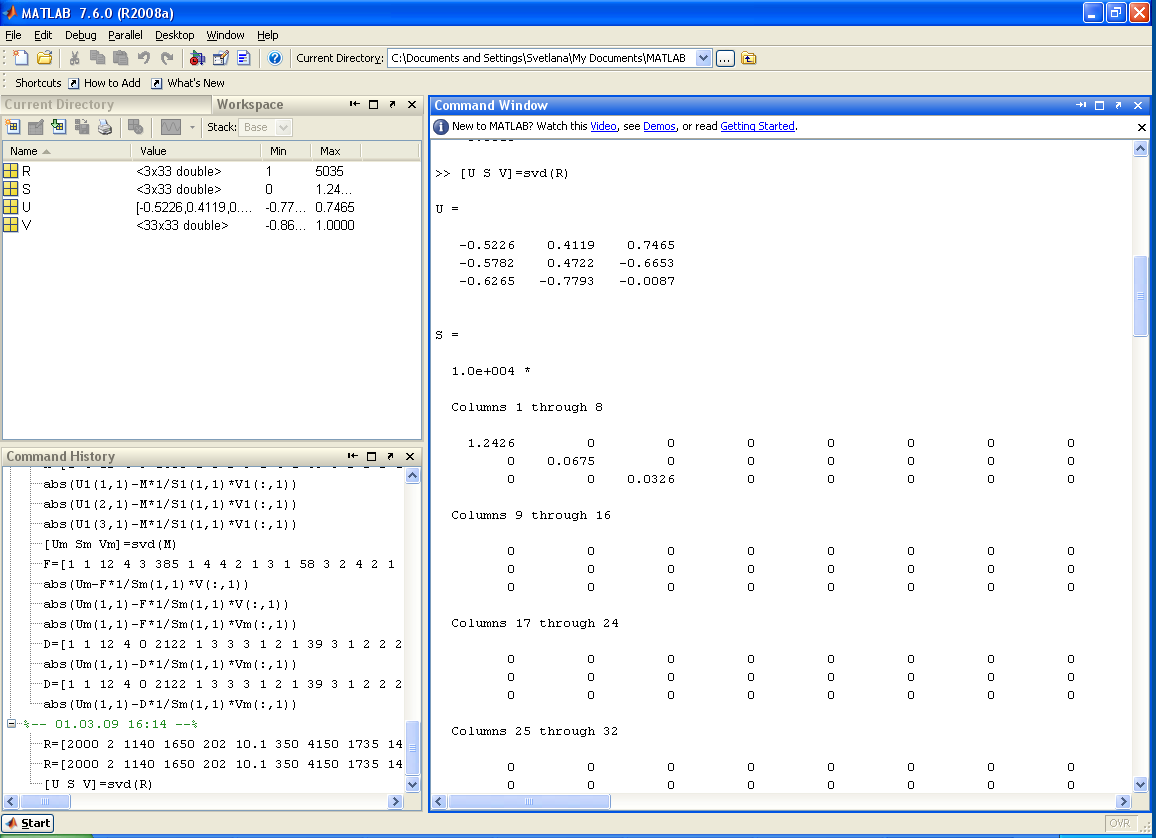Image resolution: width=1156 pixels, height=838 pixels.
Task: Open the Getting Started link
Action: point(757,127)
